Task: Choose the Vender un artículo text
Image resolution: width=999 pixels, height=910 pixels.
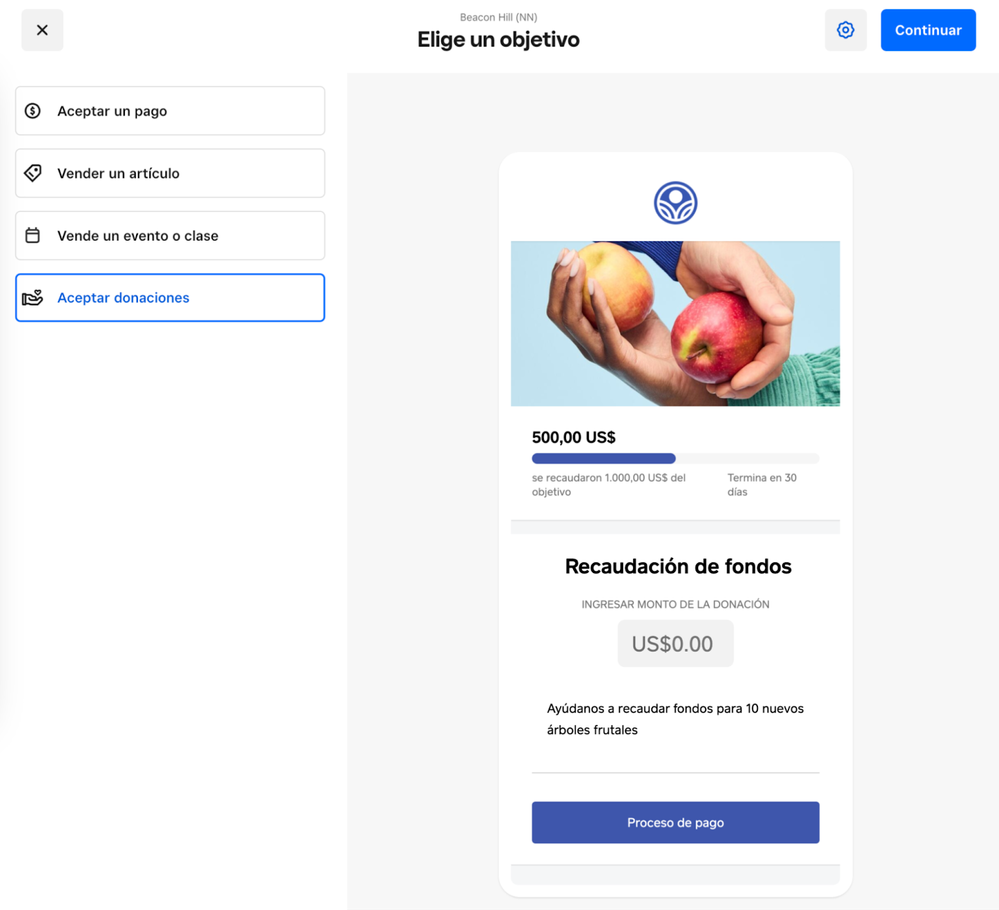Action: [118, 173]
